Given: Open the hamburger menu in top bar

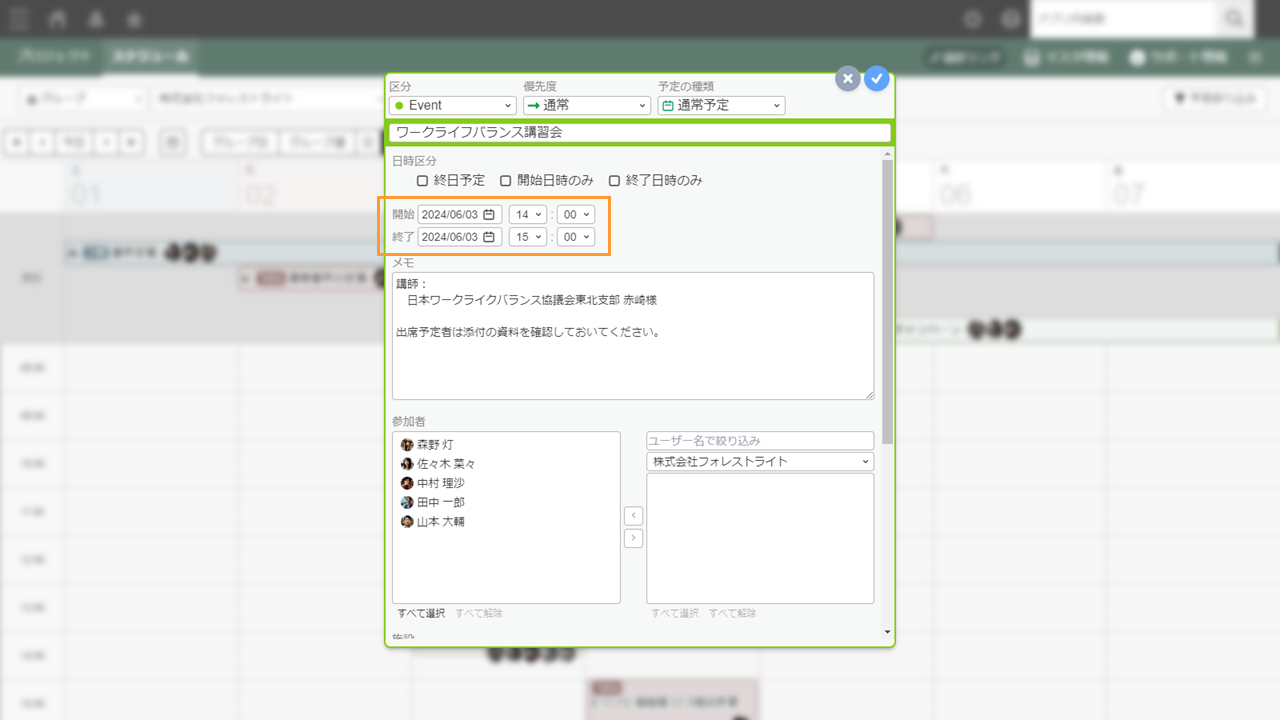Looking at the screenshot, I should click(x=19, y=19).
